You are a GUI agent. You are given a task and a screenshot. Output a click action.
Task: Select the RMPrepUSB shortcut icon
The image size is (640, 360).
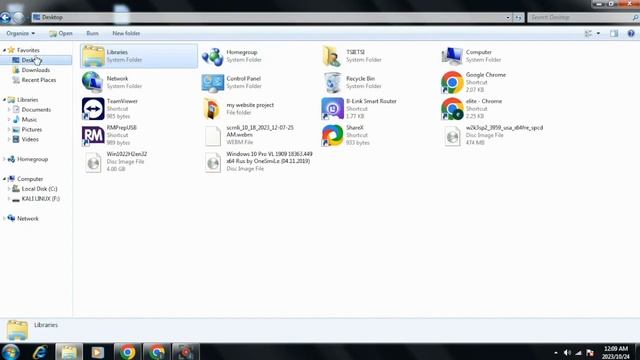pyautogui.click(x=93, y=135)
